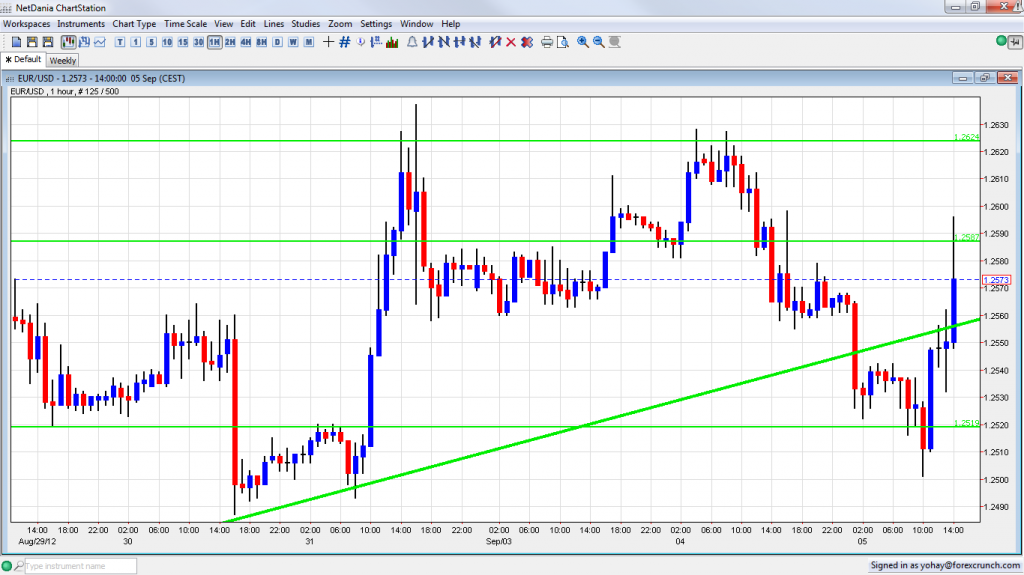
Task: Set time scale to 2H
Action: 230,42
